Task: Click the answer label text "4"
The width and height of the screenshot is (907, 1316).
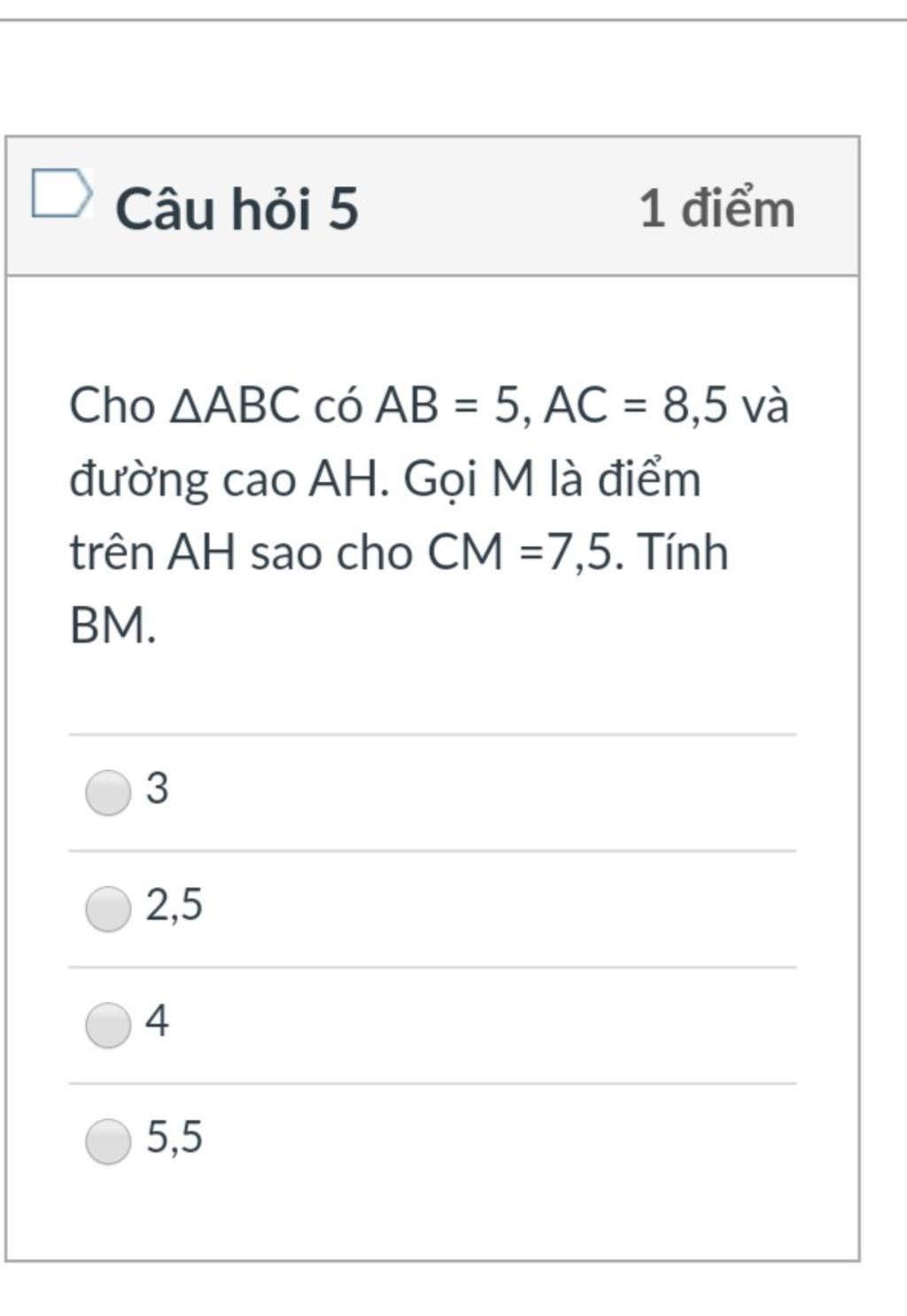Action: (x=157, y=1021)
